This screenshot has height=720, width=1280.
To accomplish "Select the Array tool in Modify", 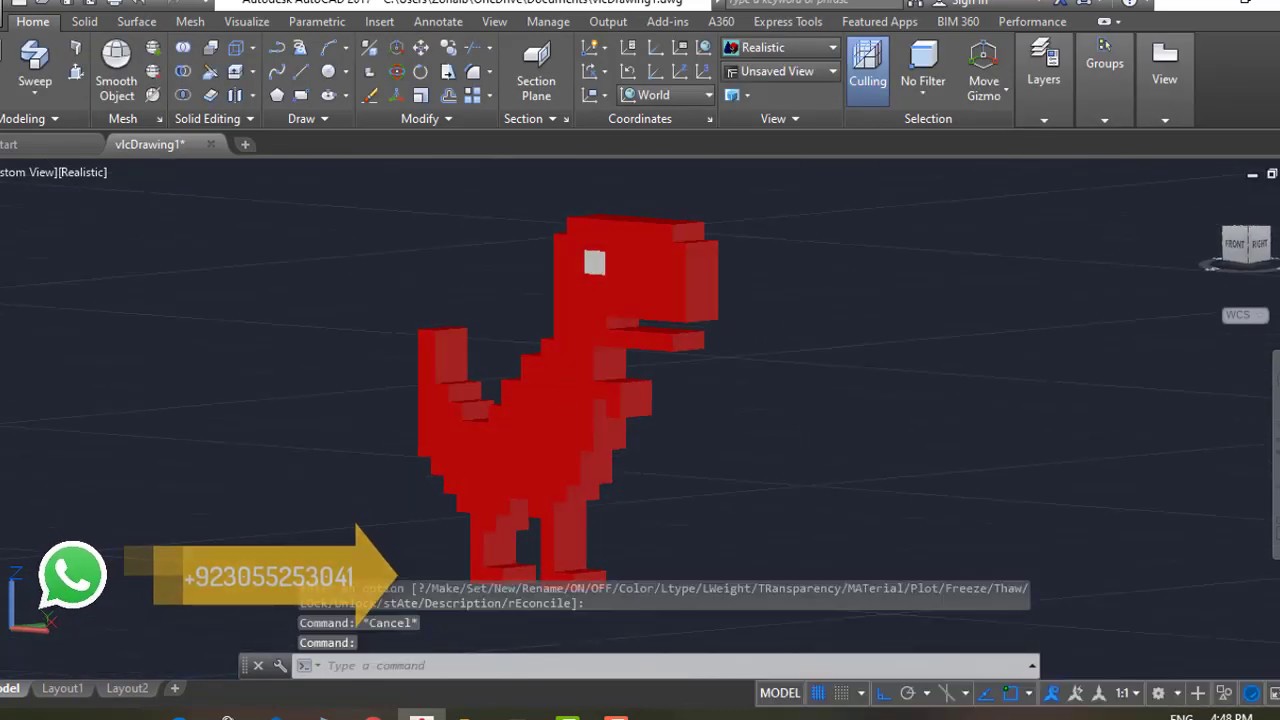I will click(x=473, y=96).
